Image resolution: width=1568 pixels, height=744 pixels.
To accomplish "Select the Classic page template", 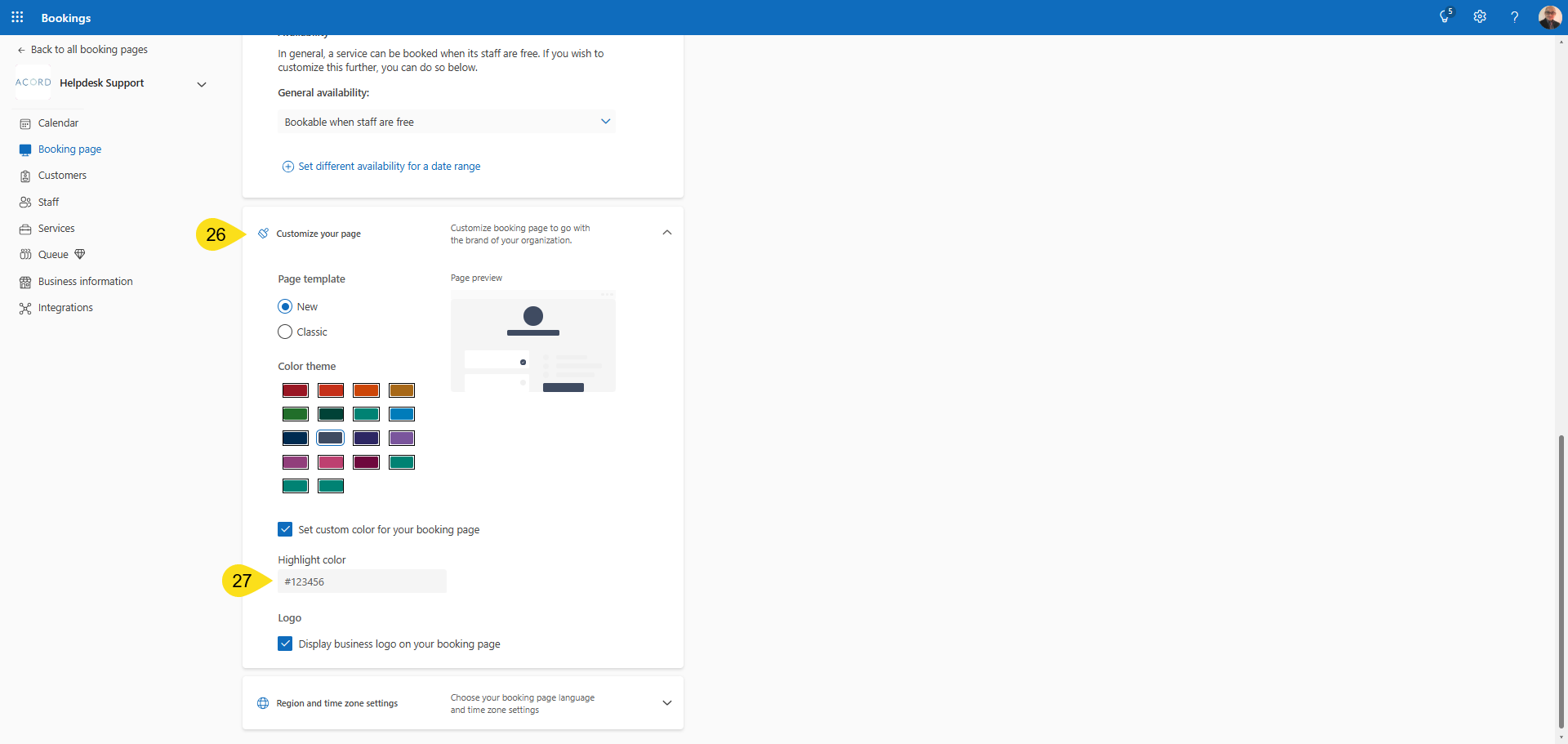I will [285, 332].
